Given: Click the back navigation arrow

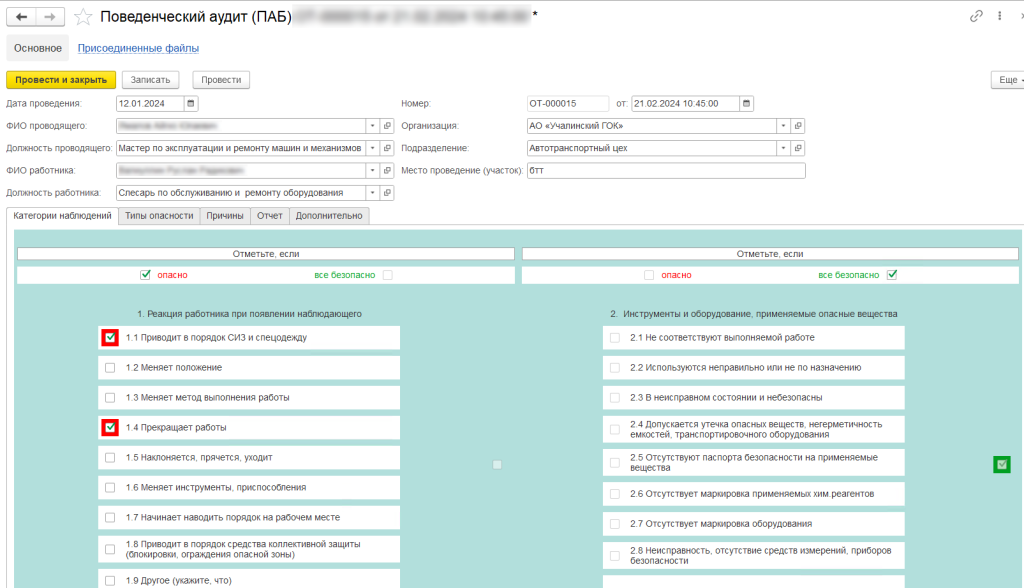Looking at the screenshot, I should click(22, 17).
